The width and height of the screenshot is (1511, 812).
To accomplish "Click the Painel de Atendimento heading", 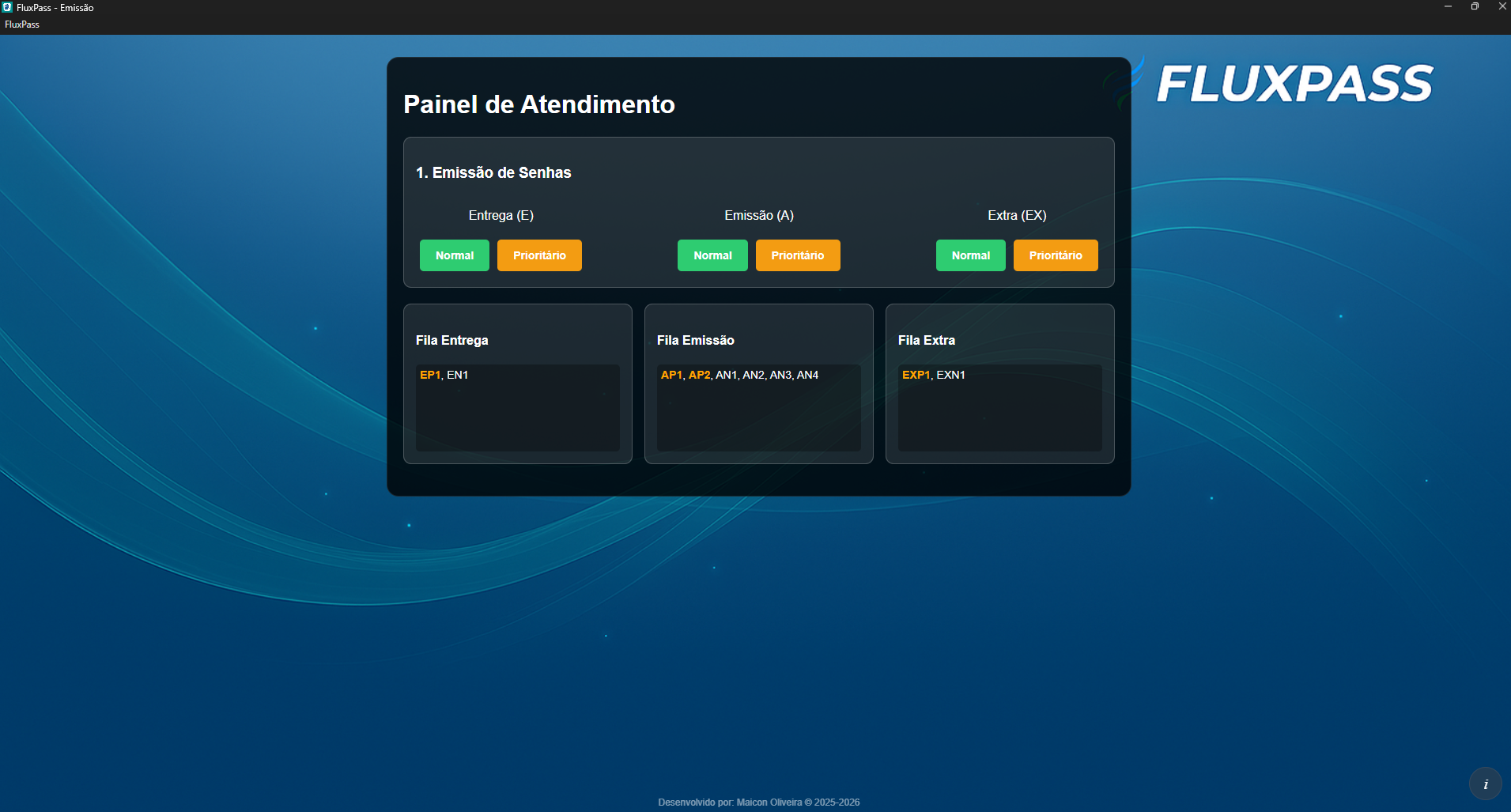I will (x=539, y=104).
